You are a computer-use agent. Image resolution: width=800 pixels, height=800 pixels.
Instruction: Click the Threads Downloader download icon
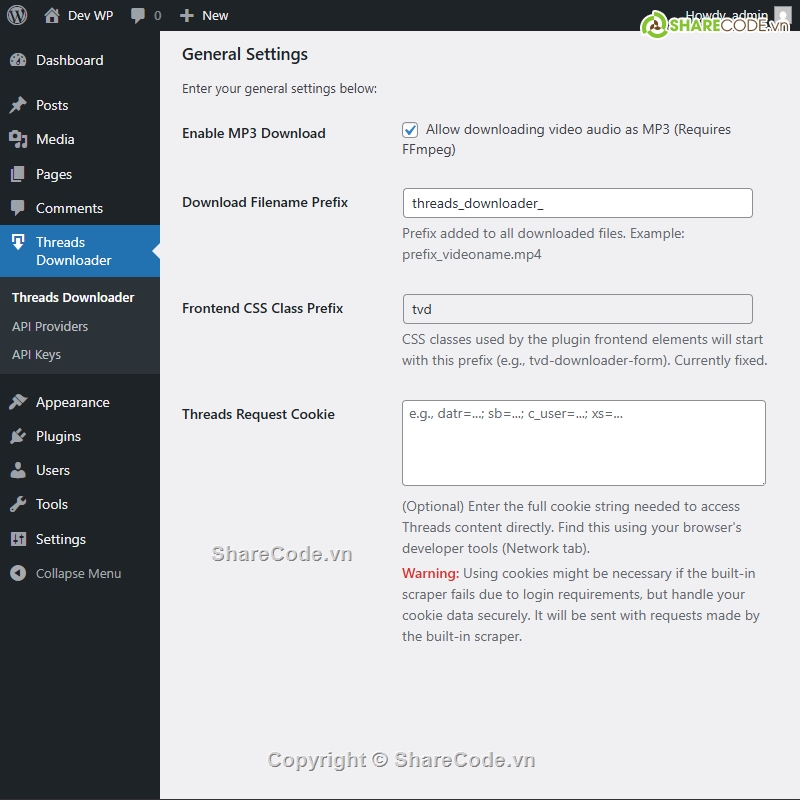[18, 242]
